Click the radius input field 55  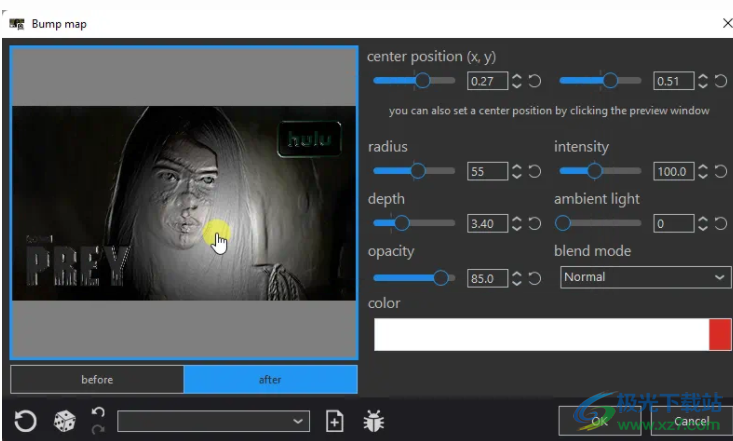tap(487, 171)
